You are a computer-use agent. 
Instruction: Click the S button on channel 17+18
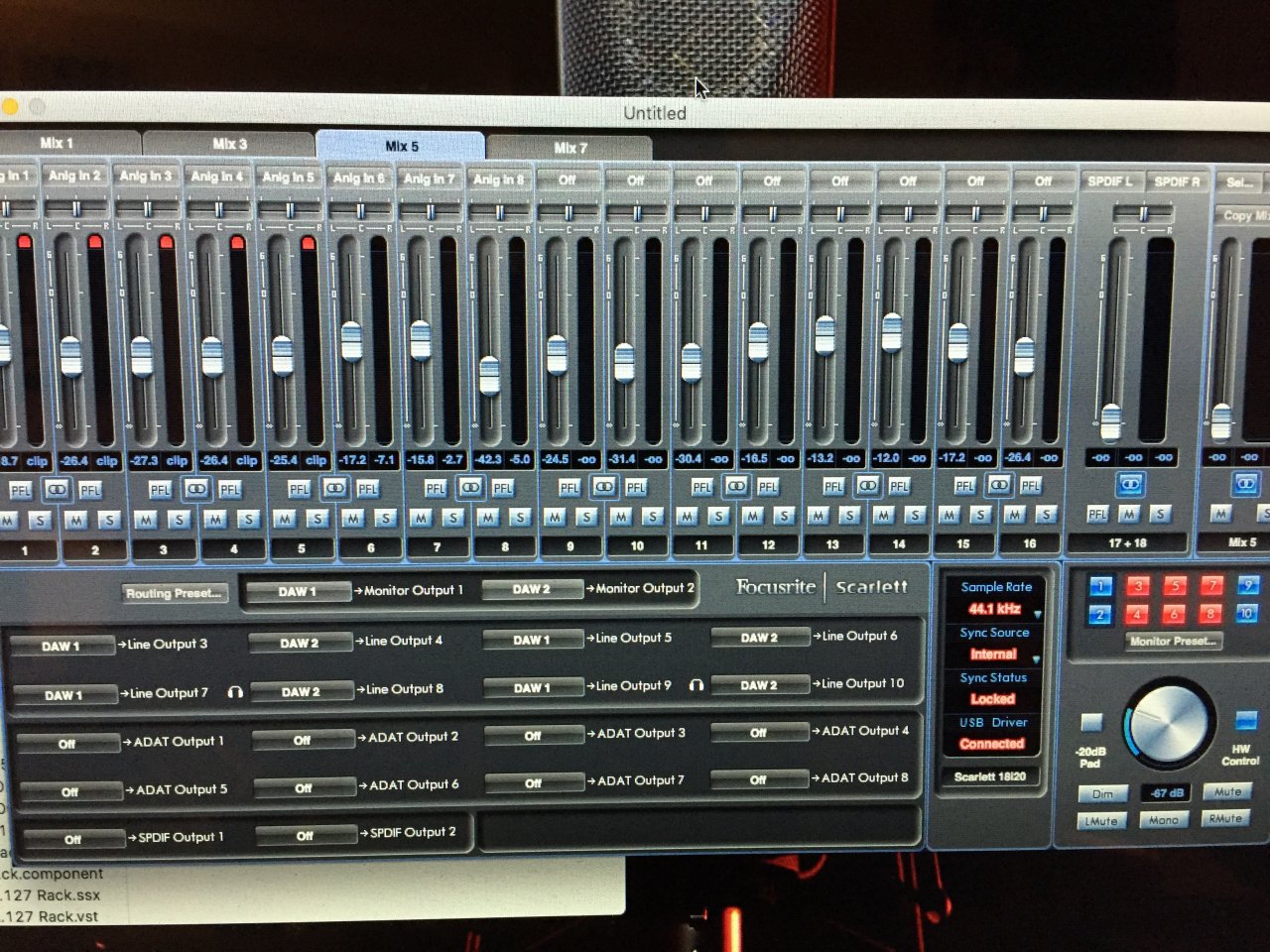click(1159, 513)
